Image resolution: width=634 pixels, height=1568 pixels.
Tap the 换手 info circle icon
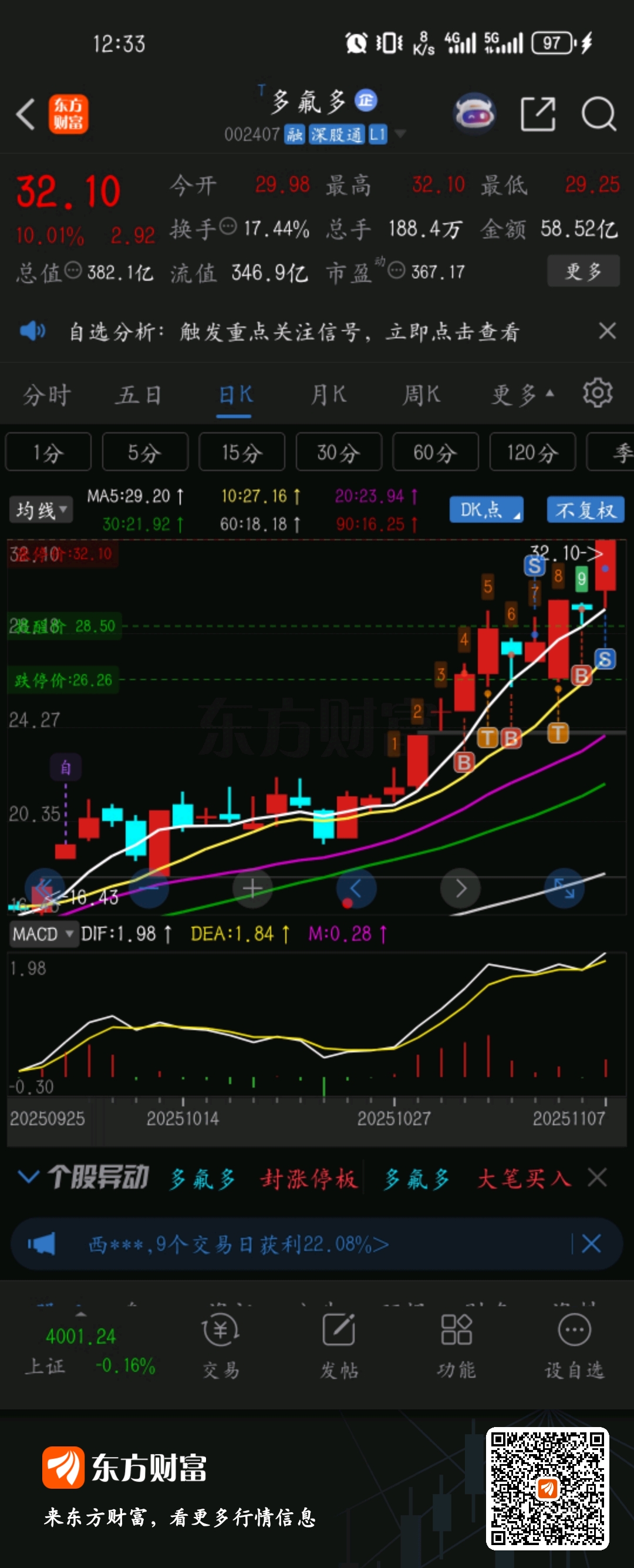[x=228, y=227]
